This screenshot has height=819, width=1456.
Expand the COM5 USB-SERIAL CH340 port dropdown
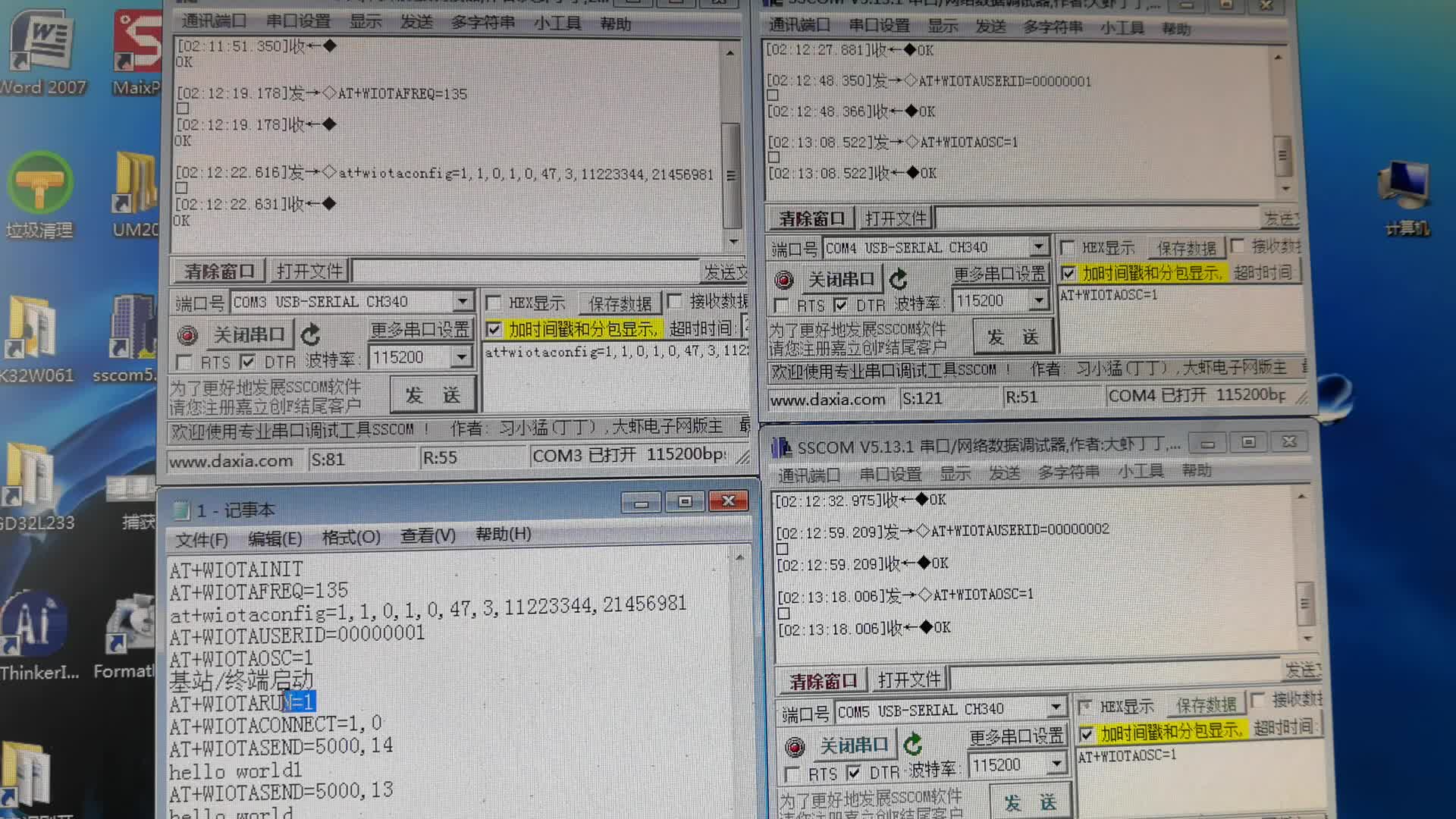1056,708
